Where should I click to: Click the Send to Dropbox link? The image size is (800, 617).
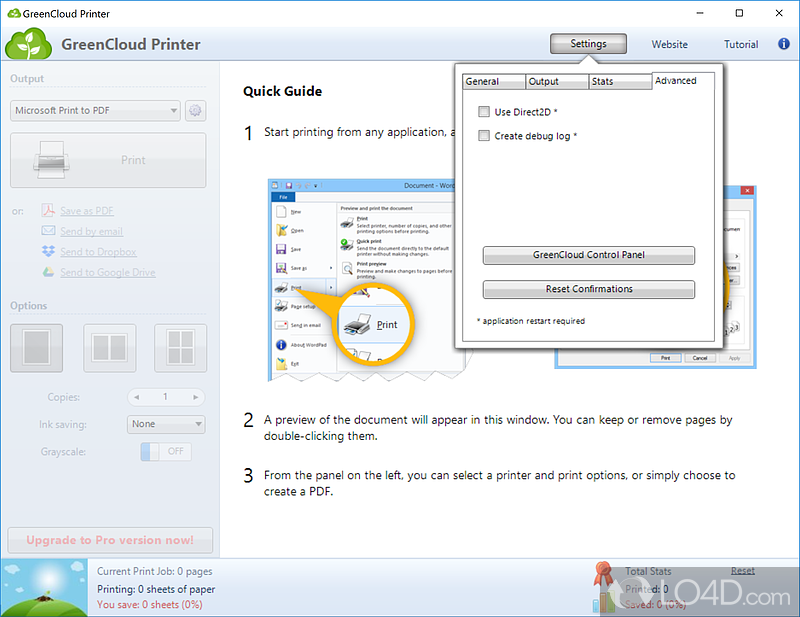point(98,252)
